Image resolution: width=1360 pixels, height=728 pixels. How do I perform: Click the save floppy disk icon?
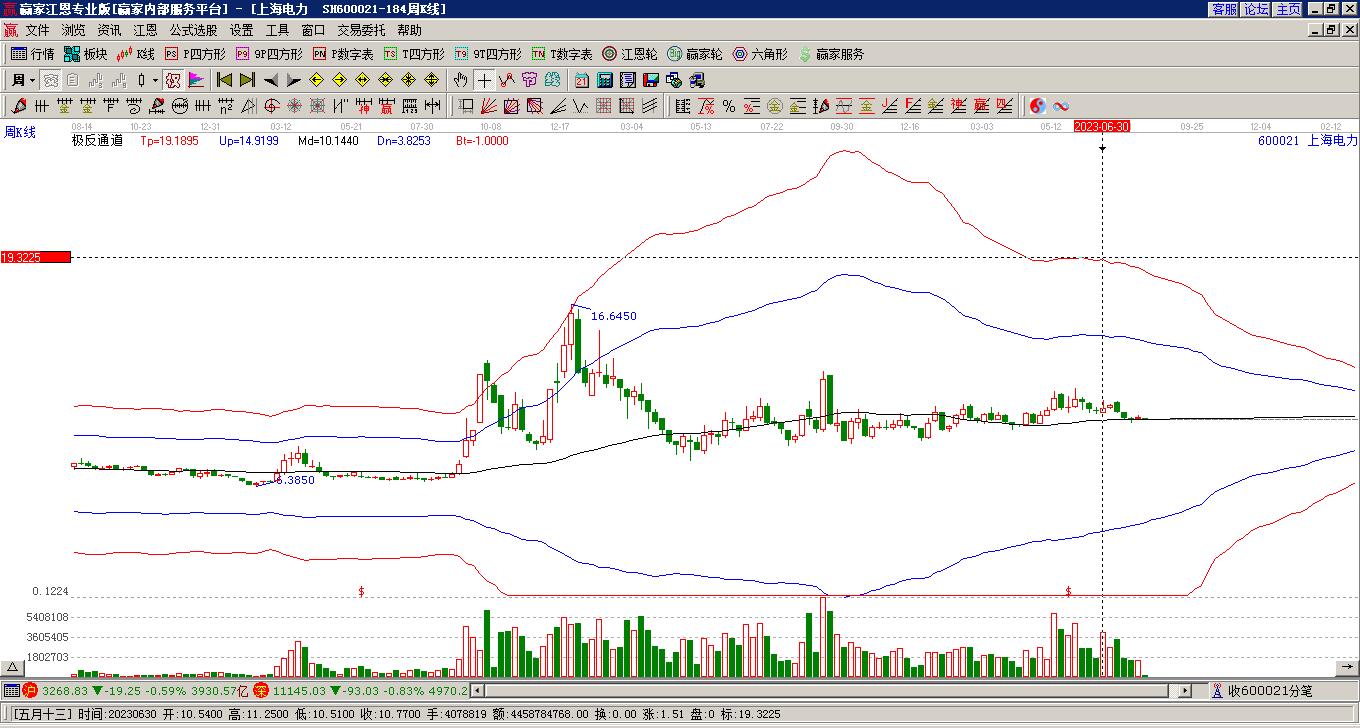(651, 80)
